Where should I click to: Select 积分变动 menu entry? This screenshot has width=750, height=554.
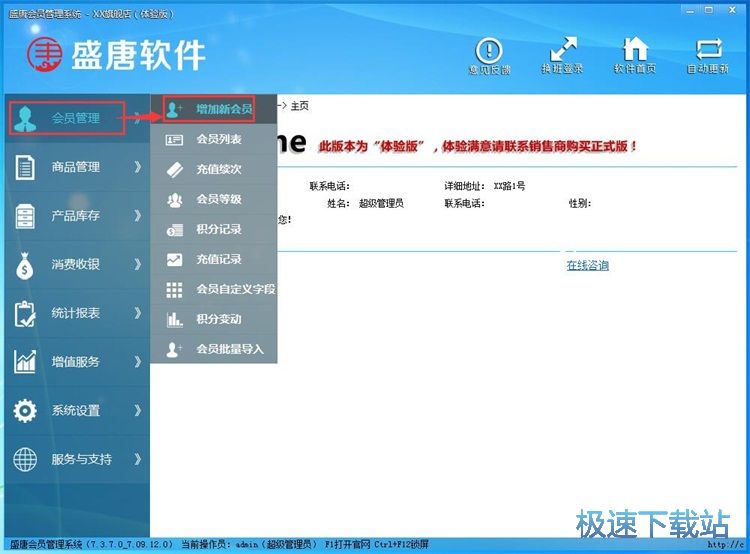pyautogui.click(x=214, y=319)
